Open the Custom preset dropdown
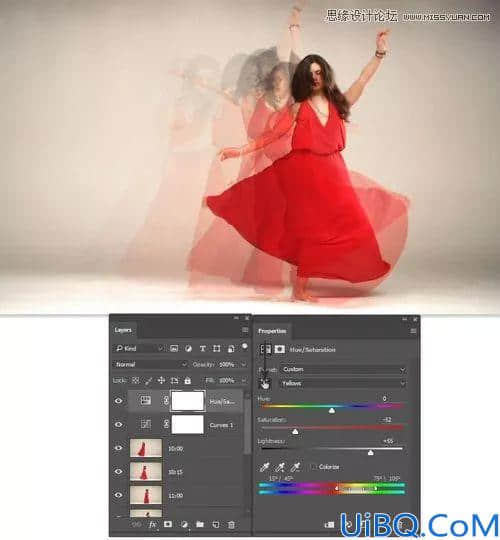This screenshot has width=500, height=540. [343, 370]
